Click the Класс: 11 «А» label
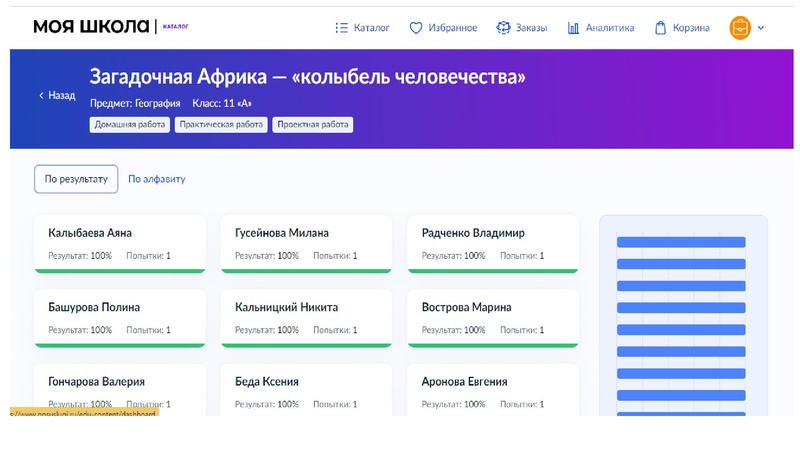Image resolution: width=800 pixels, height=450 pixels. click(222, 103)
